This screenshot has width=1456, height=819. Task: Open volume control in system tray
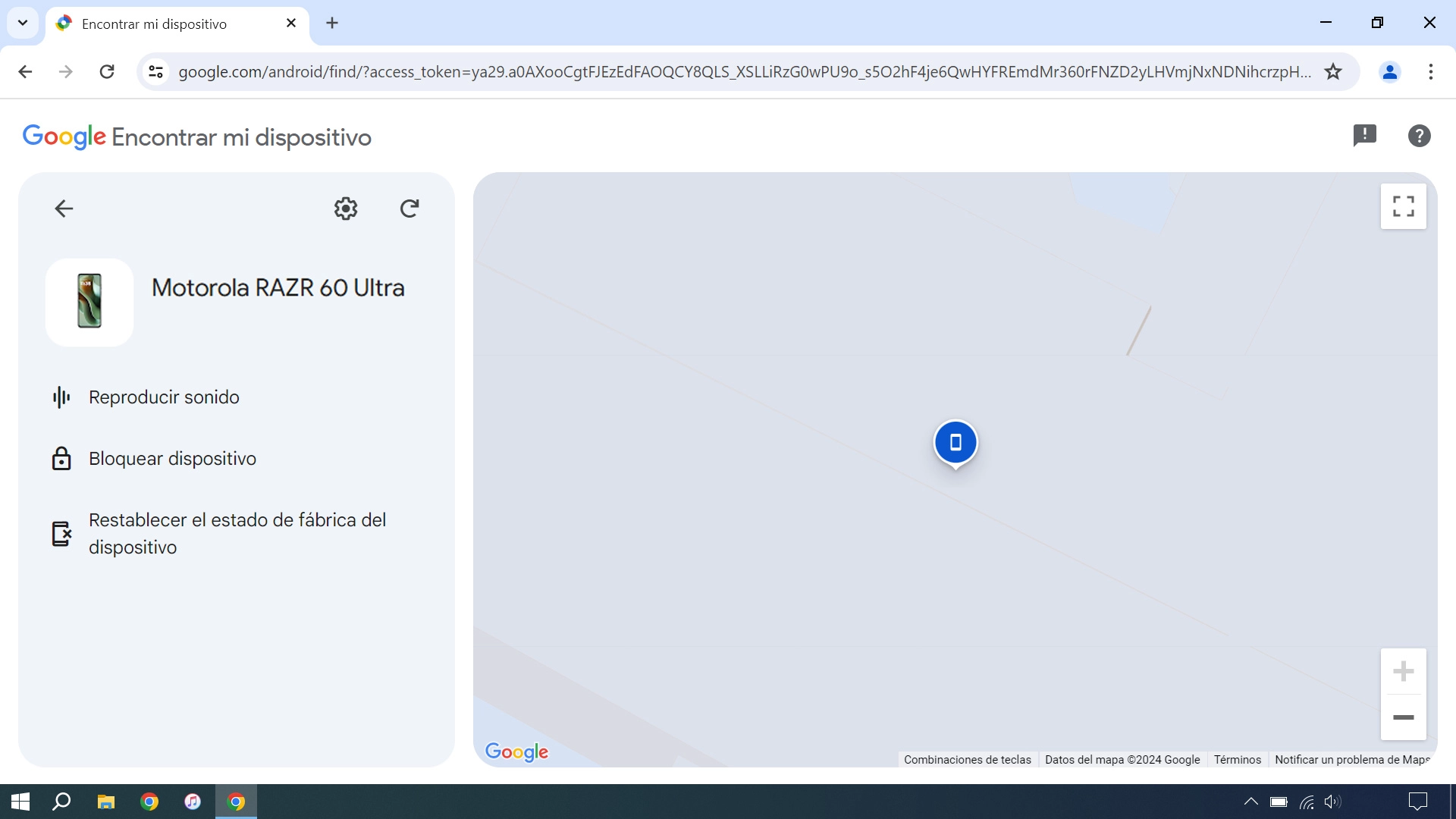[x=1332, y=802]
